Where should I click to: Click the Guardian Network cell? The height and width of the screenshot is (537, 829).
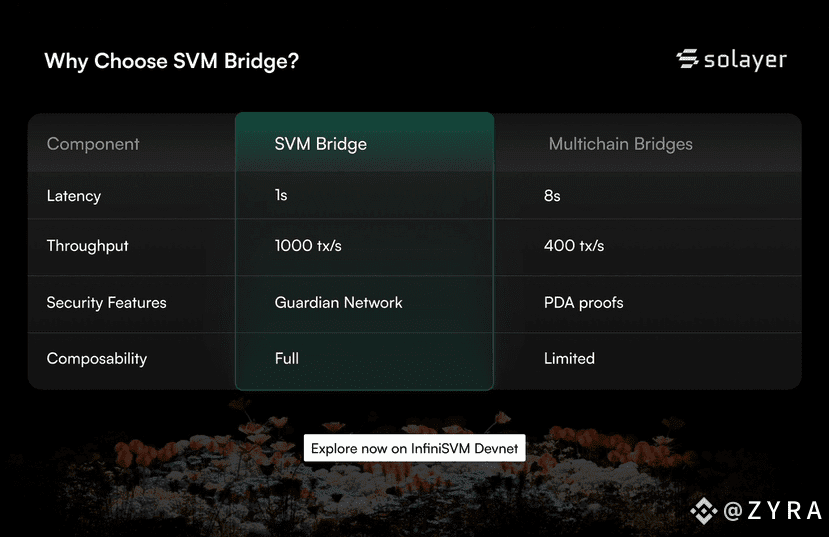[x=338, y=302]
